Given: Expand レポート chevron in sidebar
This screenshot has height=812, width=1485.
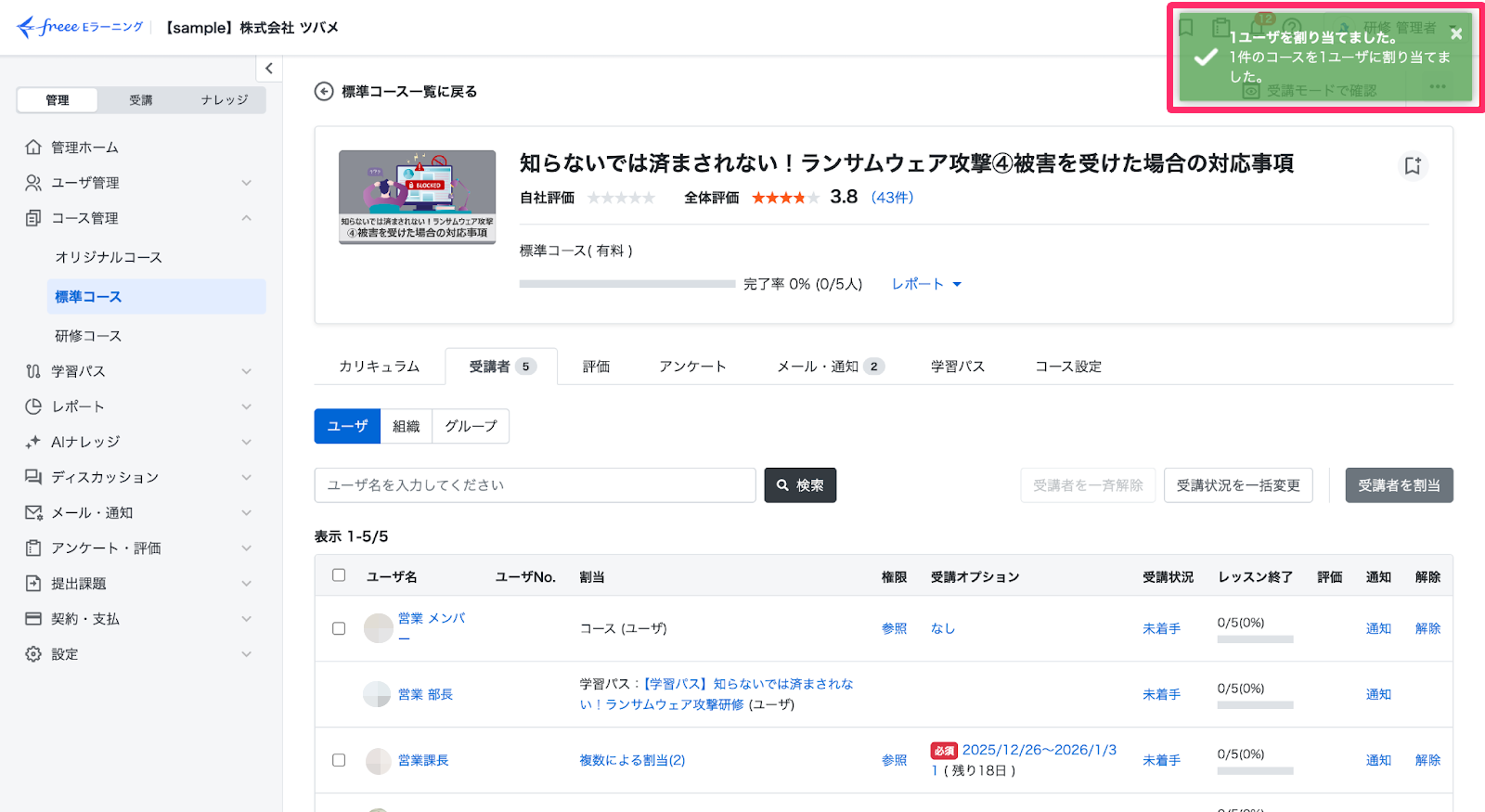Looking at the screenshot, I should click(247, 406).
